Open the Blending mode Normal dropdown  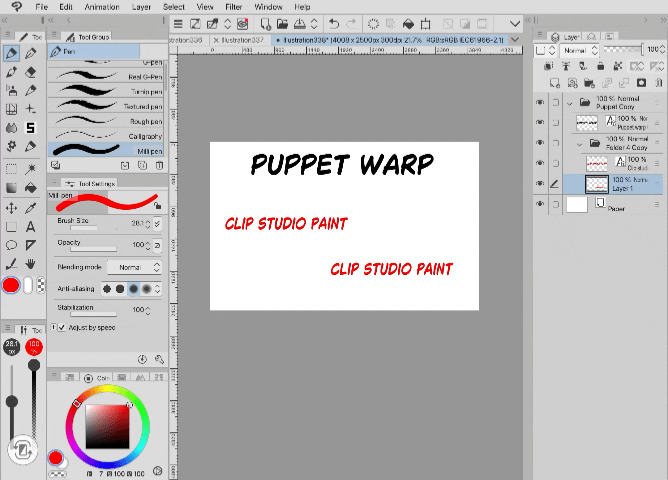coord(134,267)
